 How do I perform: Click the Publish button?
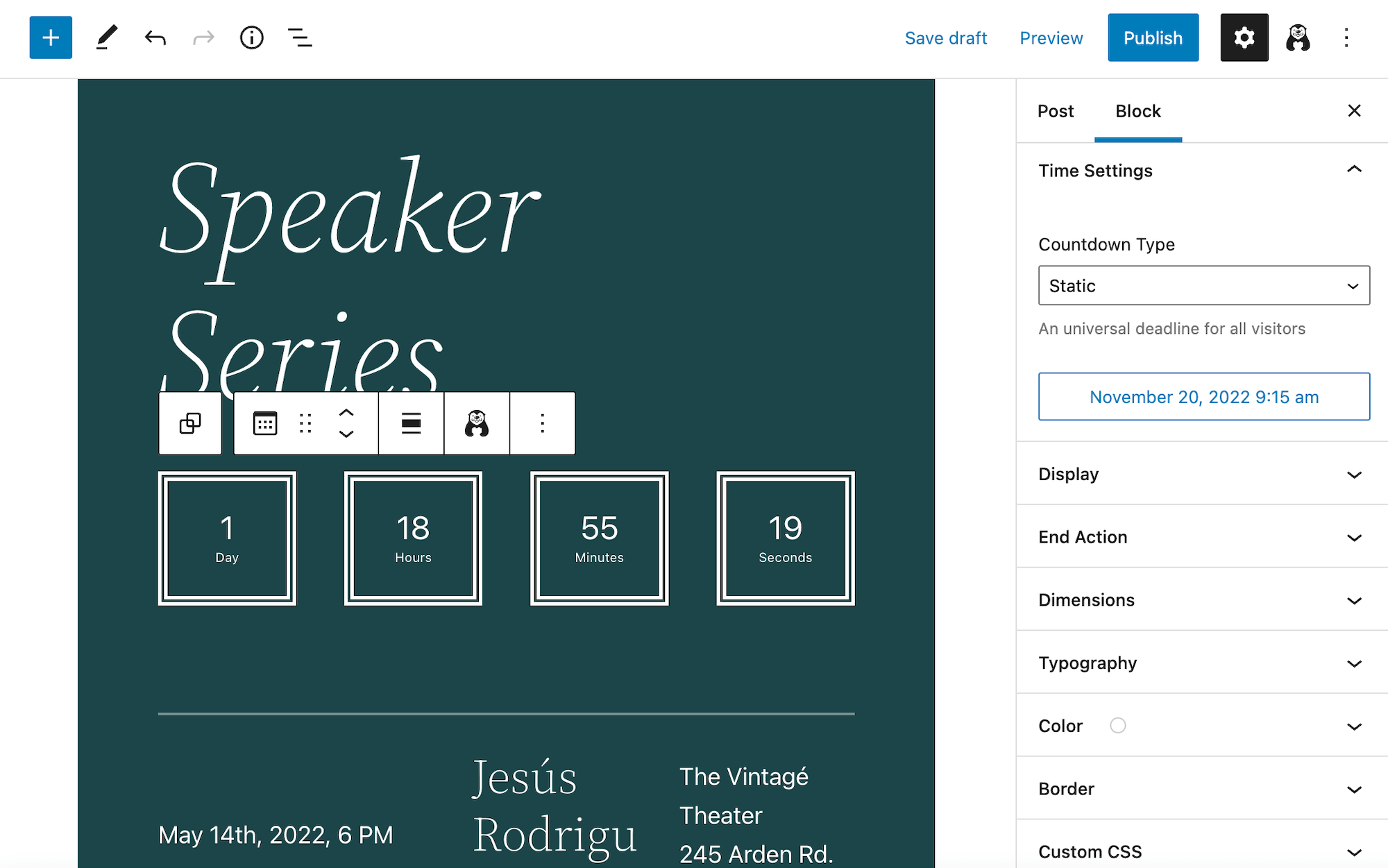coord(1152,37)
